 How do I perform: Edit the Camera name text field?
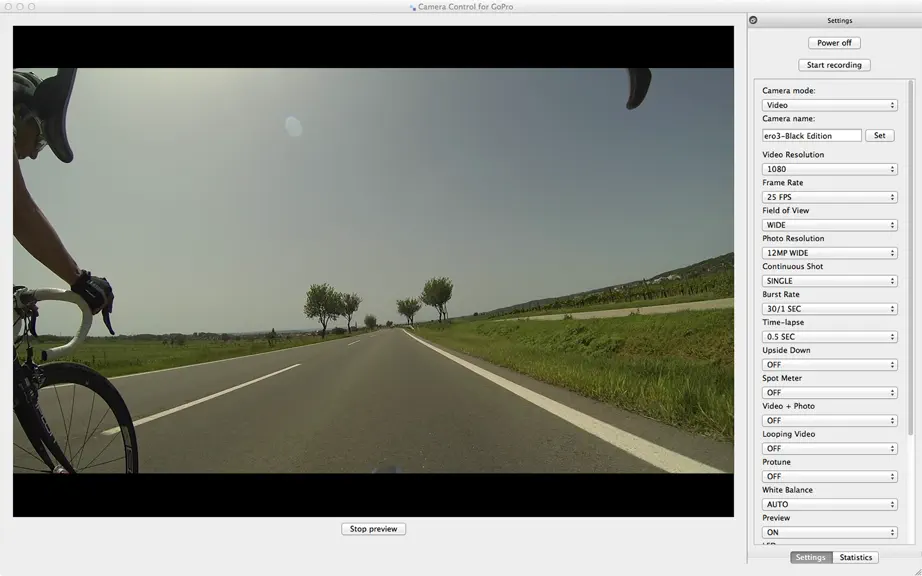pyautogui.click(x=811, y=136)
